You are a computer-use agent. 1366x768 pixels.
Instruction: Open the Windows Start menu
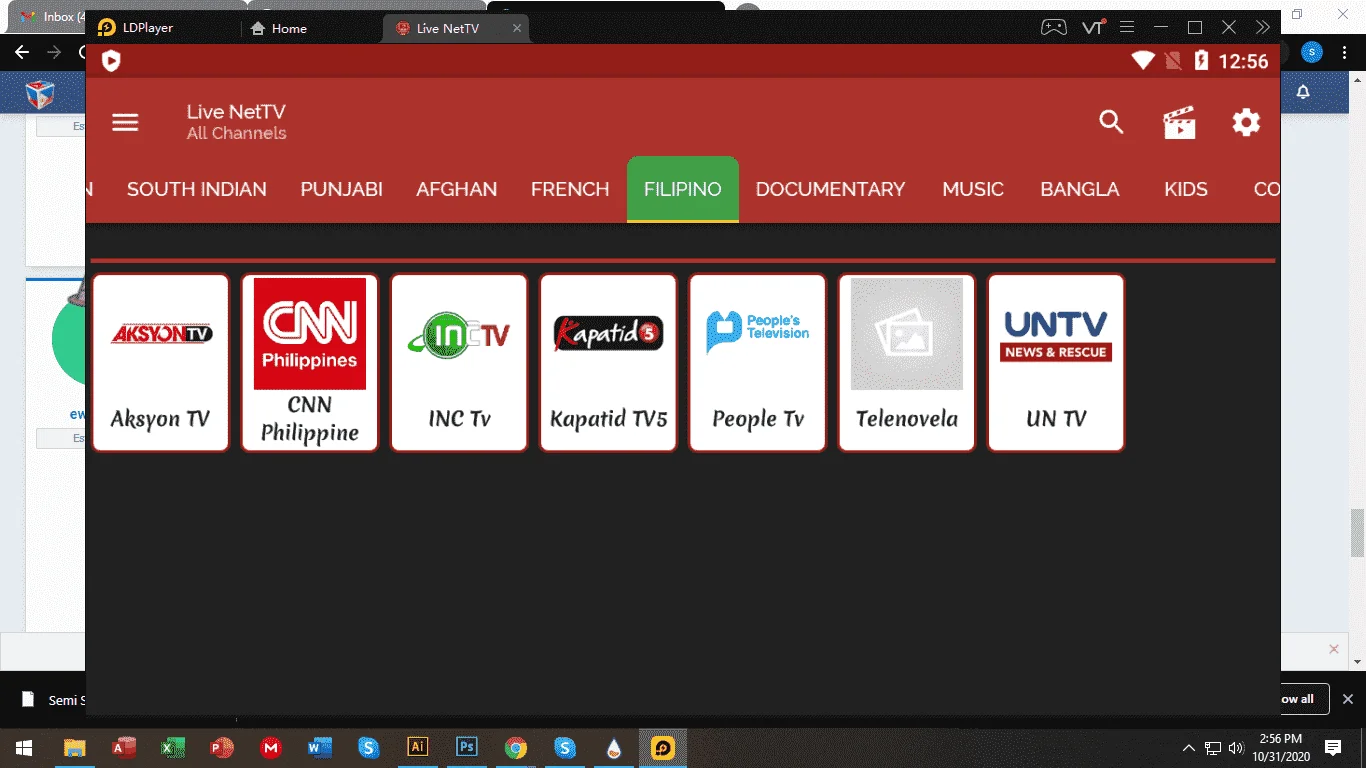(24, 747)
